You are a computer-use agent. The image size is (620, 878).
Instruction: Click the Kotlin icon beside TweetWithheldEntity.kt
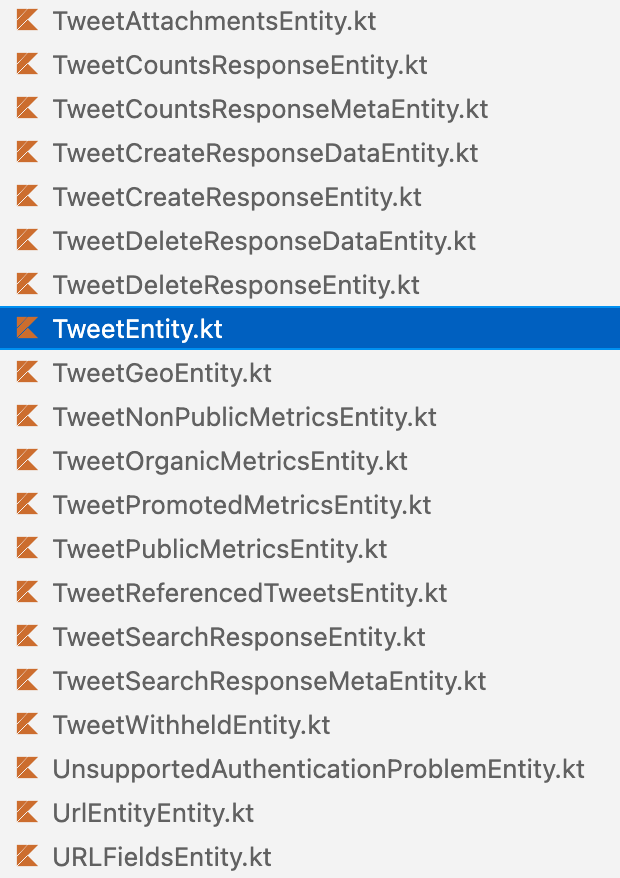pos(26,724)
